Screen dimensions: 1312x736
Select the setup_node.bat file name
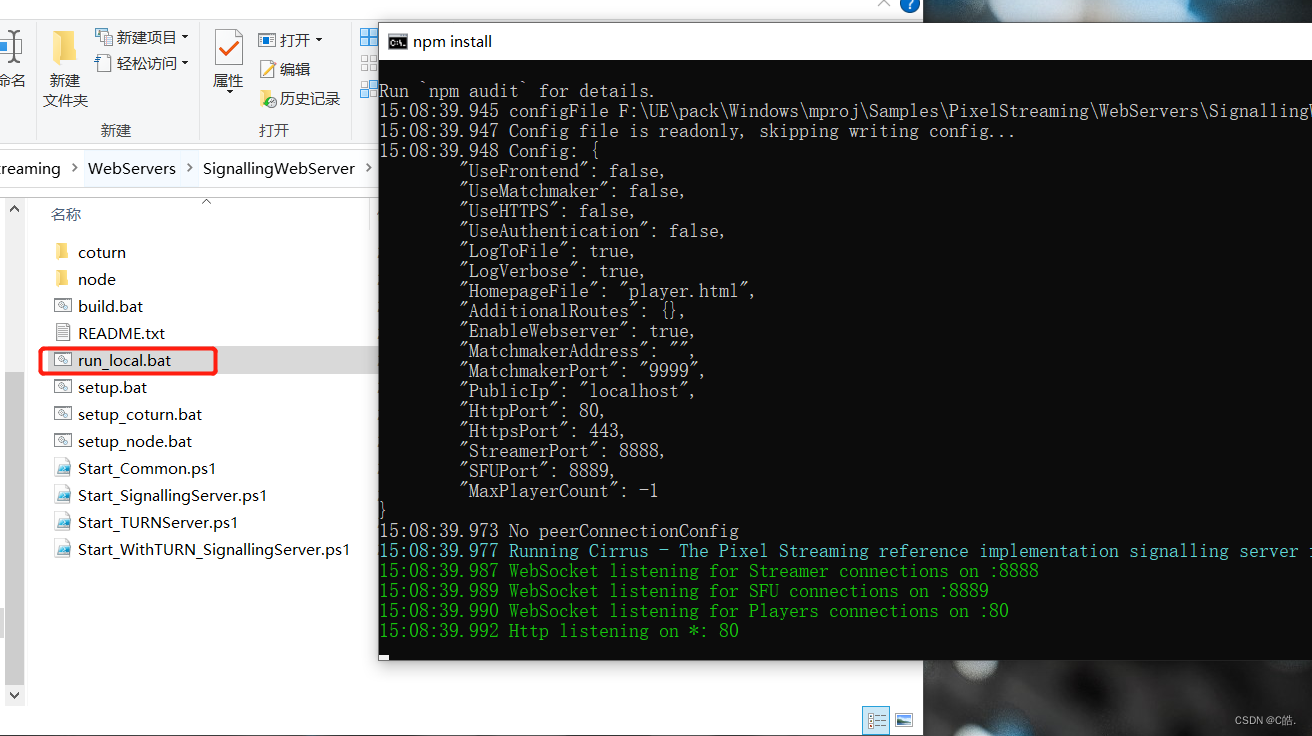click(x=135, y=441)
